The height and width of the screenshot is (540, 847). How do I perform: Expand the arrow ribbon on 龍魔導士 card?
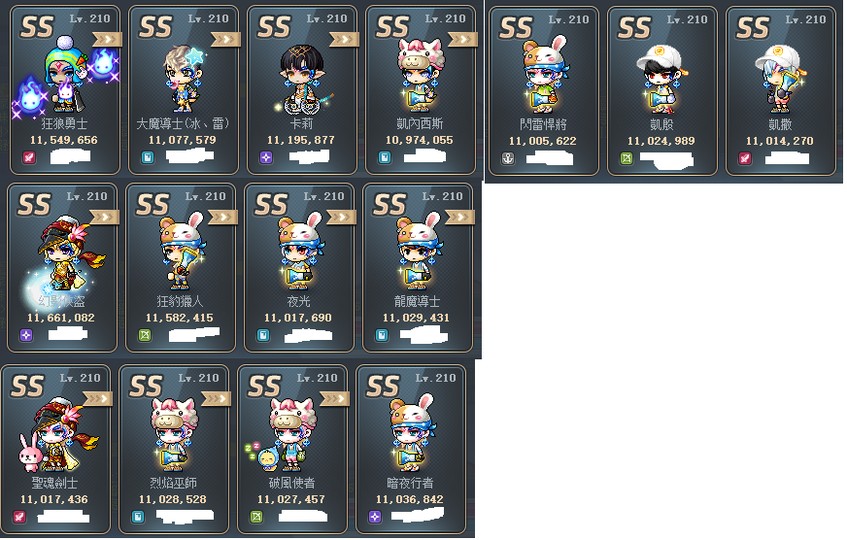pos(460,217)
